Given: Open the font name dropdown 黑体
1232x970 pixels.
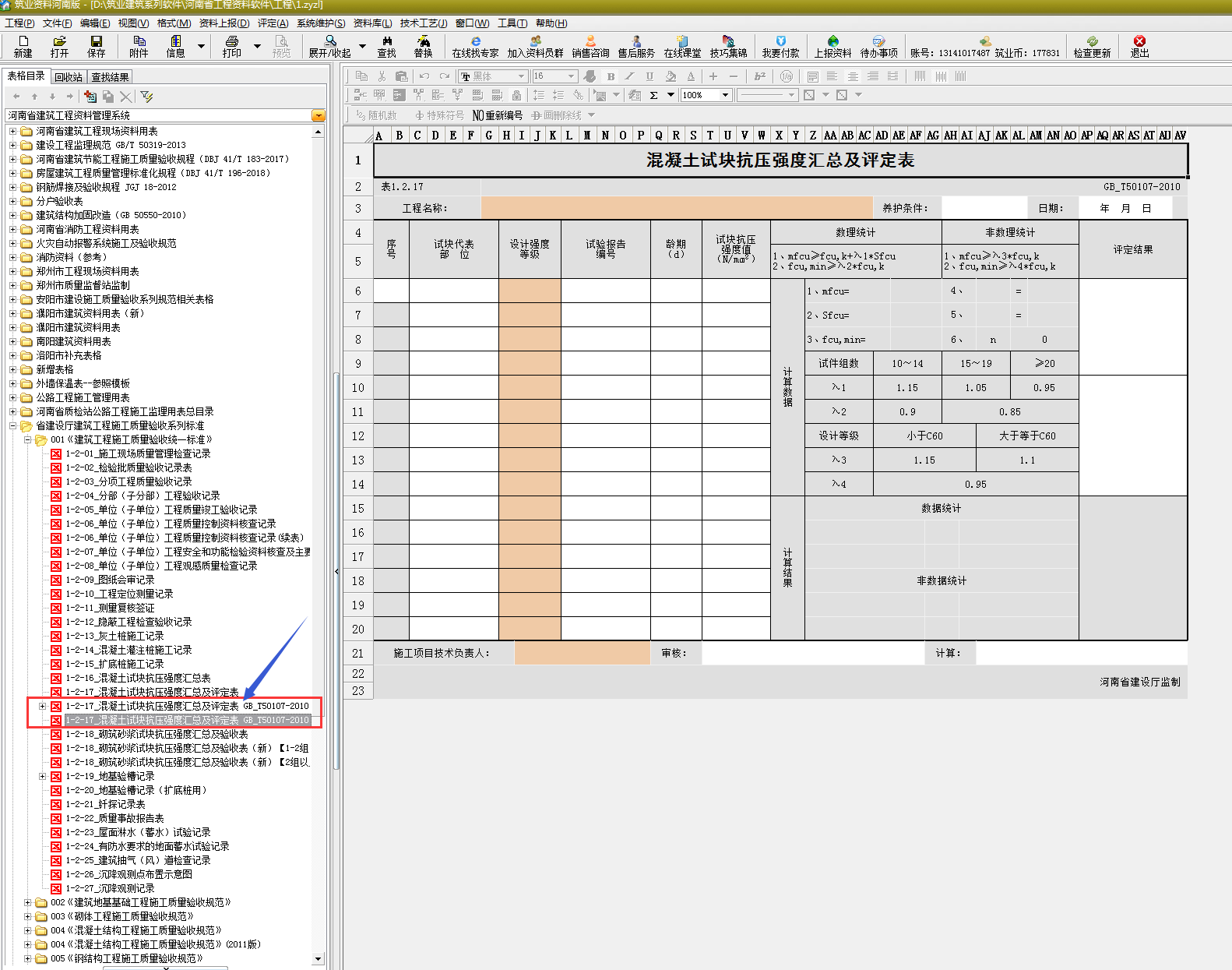Looking at the screenshot, I should coord(521,76).
